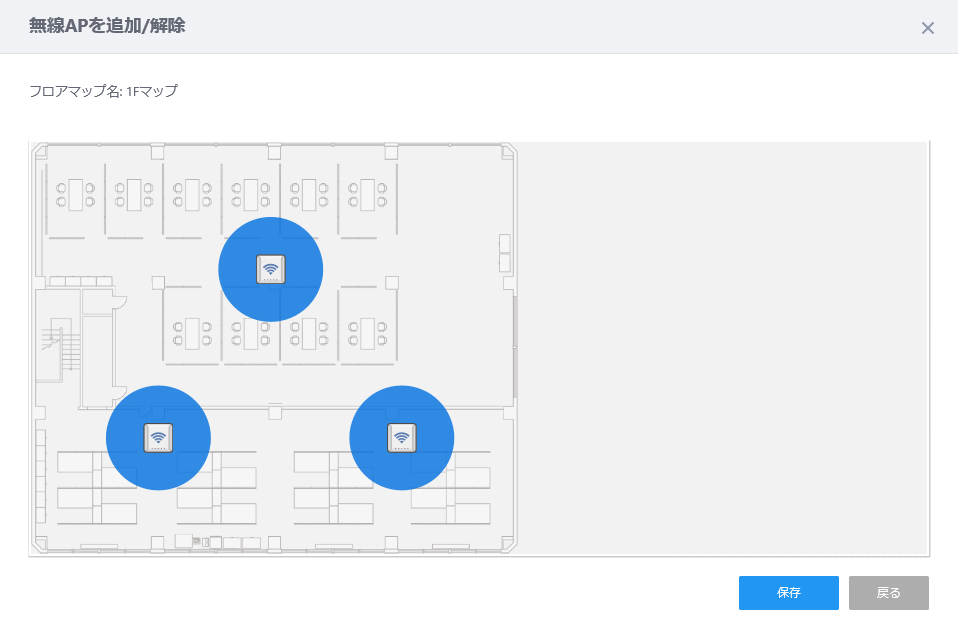Click the second meeting table in the top row

(x=134, y=195)
